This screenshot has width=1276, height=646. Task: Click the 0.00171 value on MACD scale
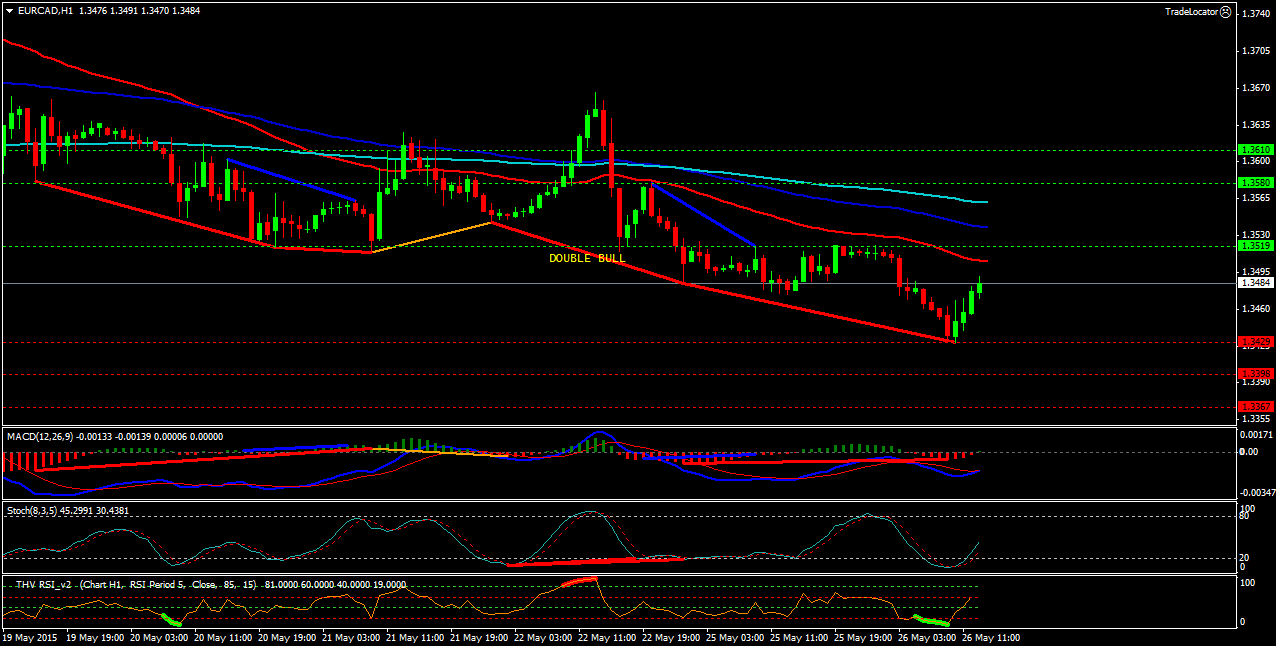click(1256, 435)
